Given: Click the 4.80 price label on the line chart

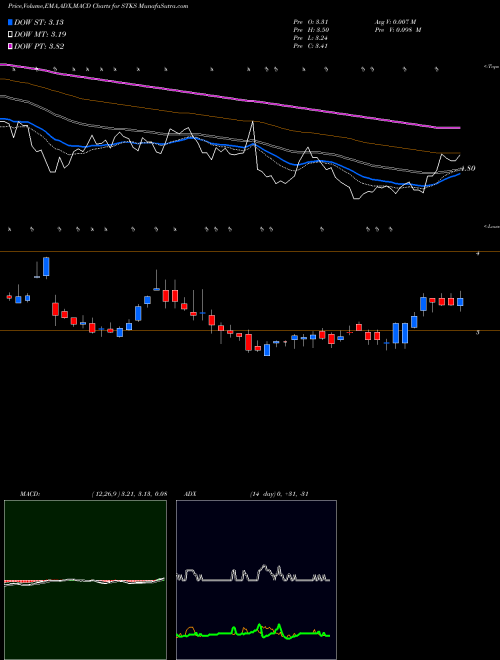Looking at the screenshot, I should [x=468, y=168].
